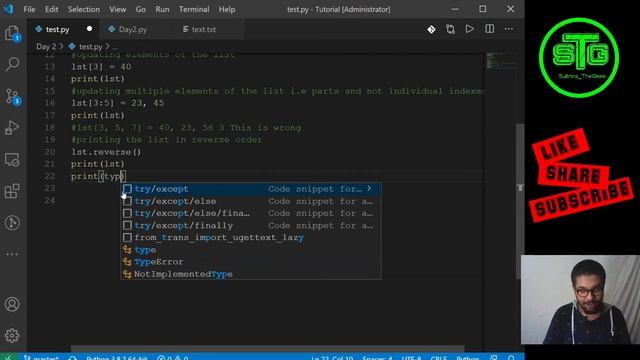Show additional views ellipsis in activity bar
The height and width of the screenshot is (360, 640).
coord(12,254)
